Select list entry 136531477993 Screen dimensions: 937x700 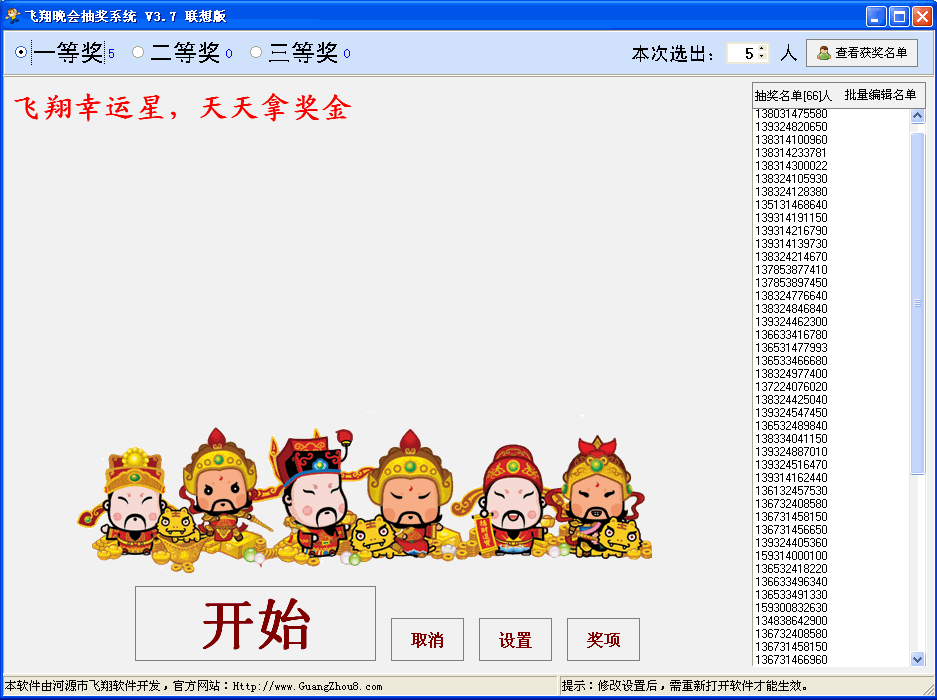point(791,348)
